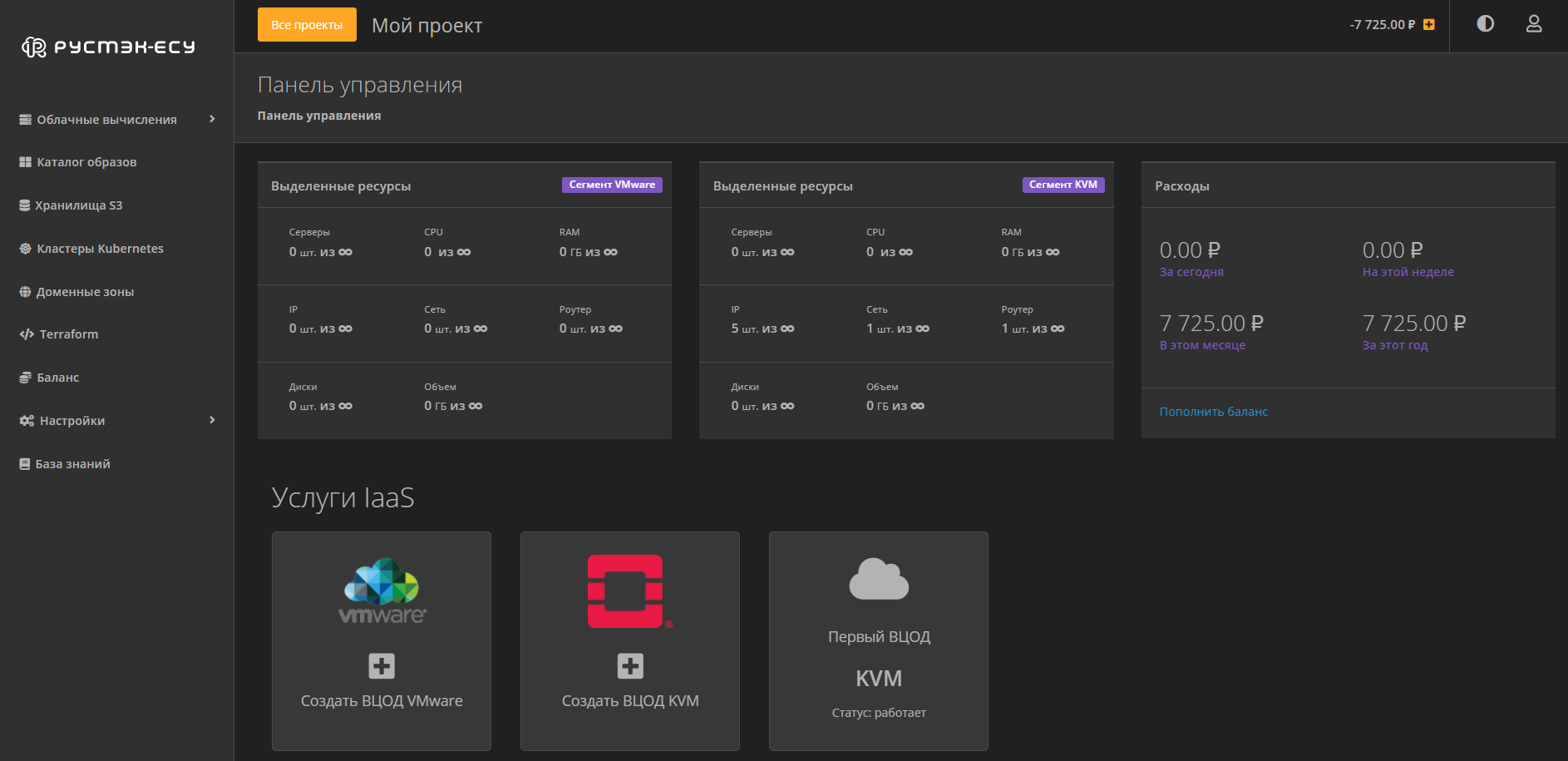Click Статус: работает text
This screenshot has height=761, width=1568.
click(x=879, y=713)
